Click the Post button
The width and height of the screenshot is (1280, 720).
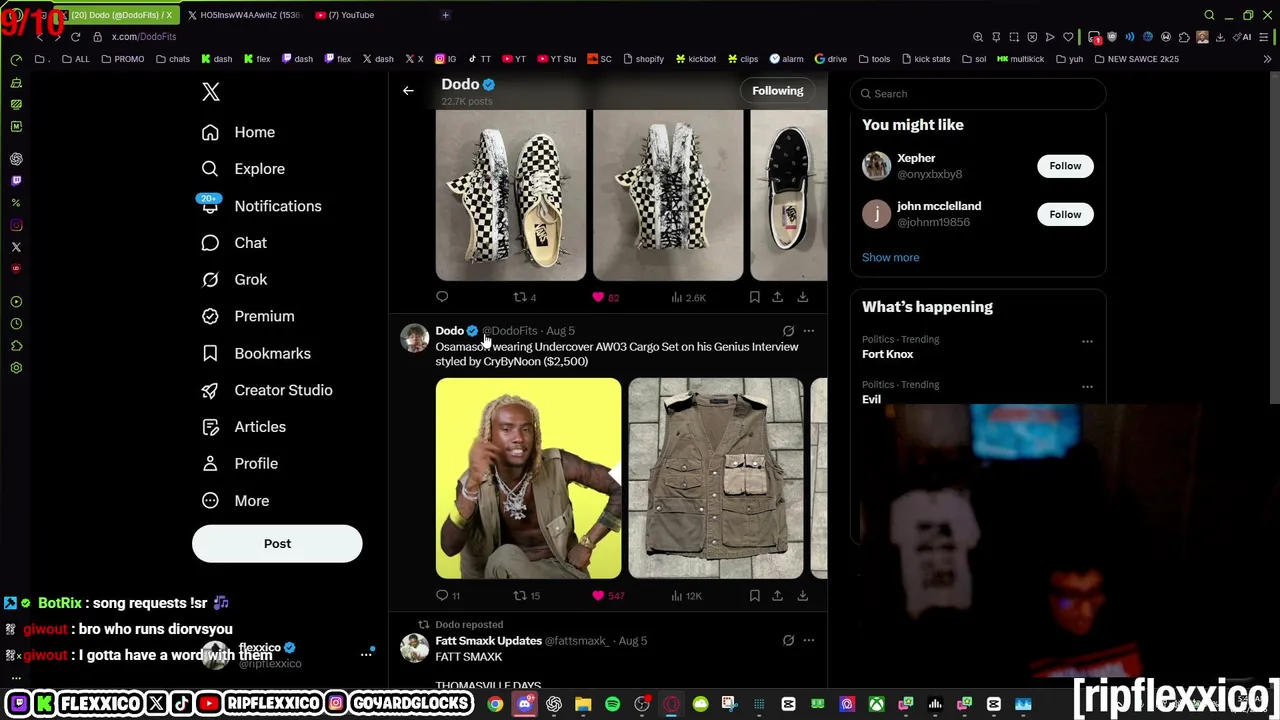(x=277, y=544)
